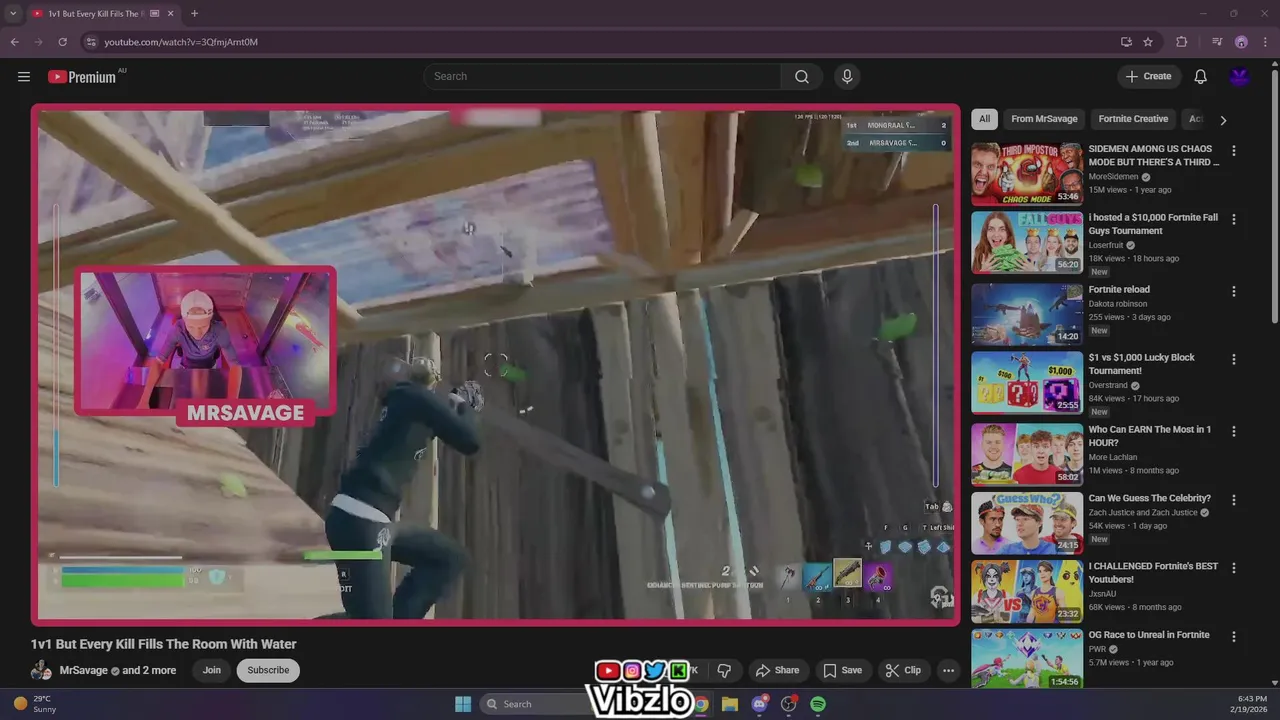
Task: Click the browser address bar URL
Action: (x=181, y=42)
